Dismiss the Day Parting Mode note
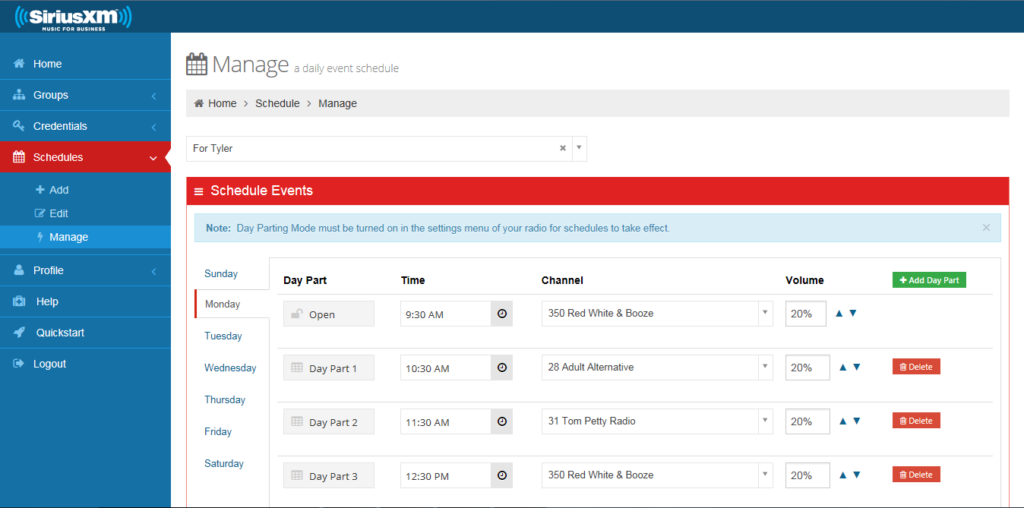1024x508 pixels. pyautogui.click(x=986, y=228)
